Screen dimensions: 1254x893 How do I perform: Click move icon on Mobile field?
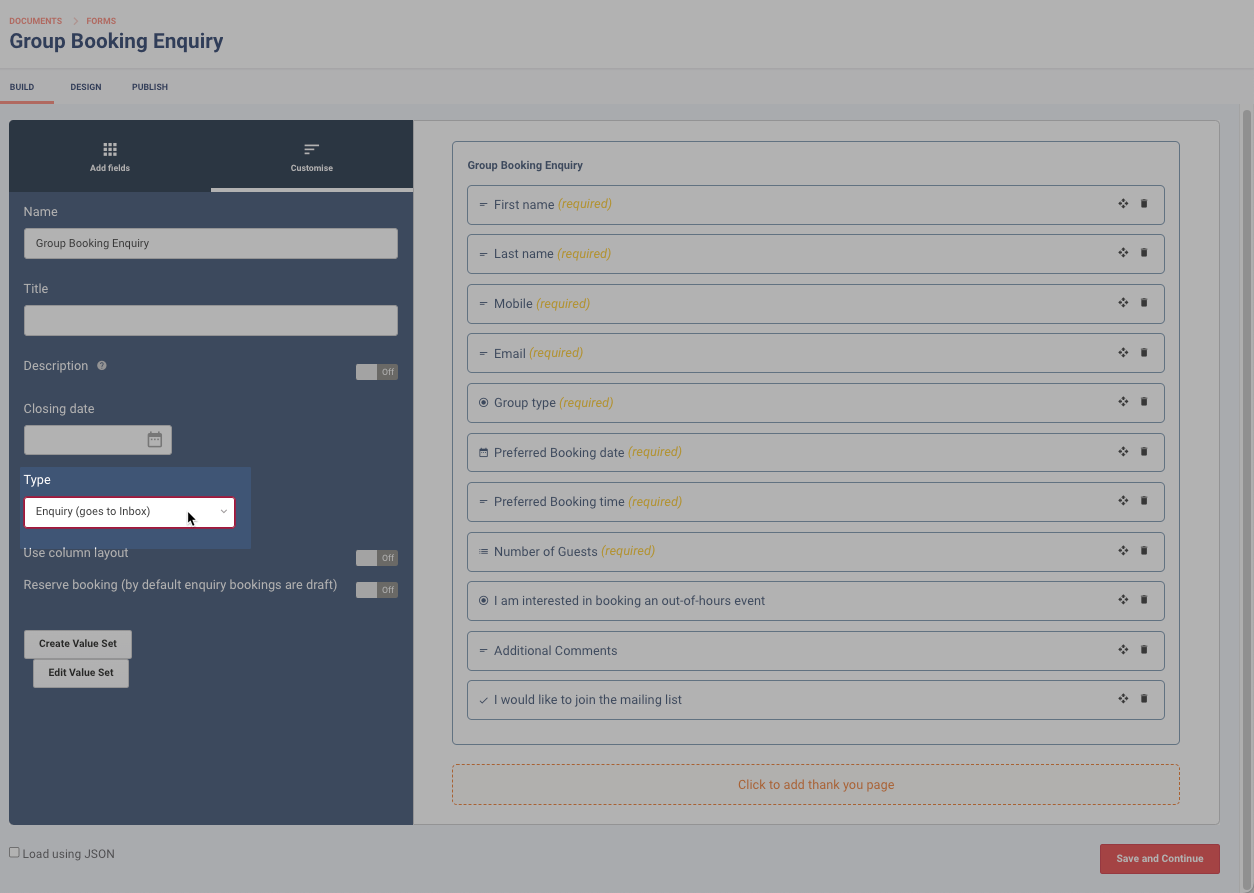point(1123,303)
